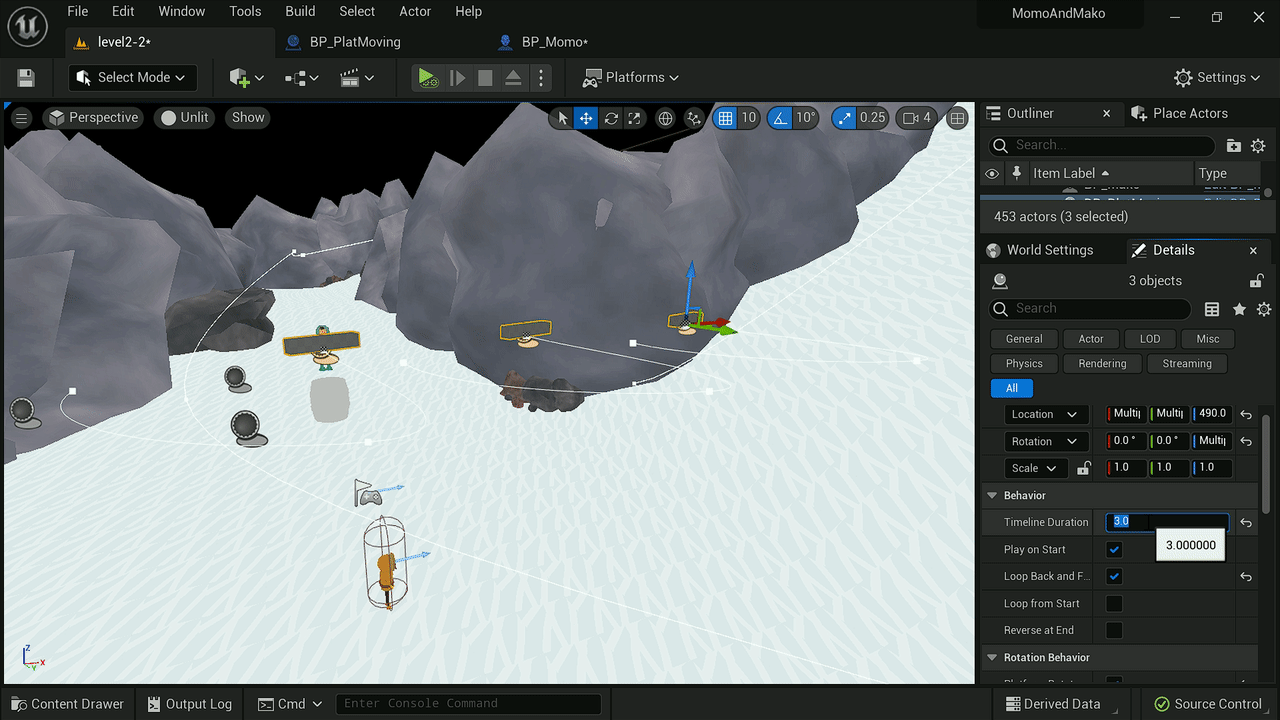Open Details property matrix grid icon

coord(1212,309)
